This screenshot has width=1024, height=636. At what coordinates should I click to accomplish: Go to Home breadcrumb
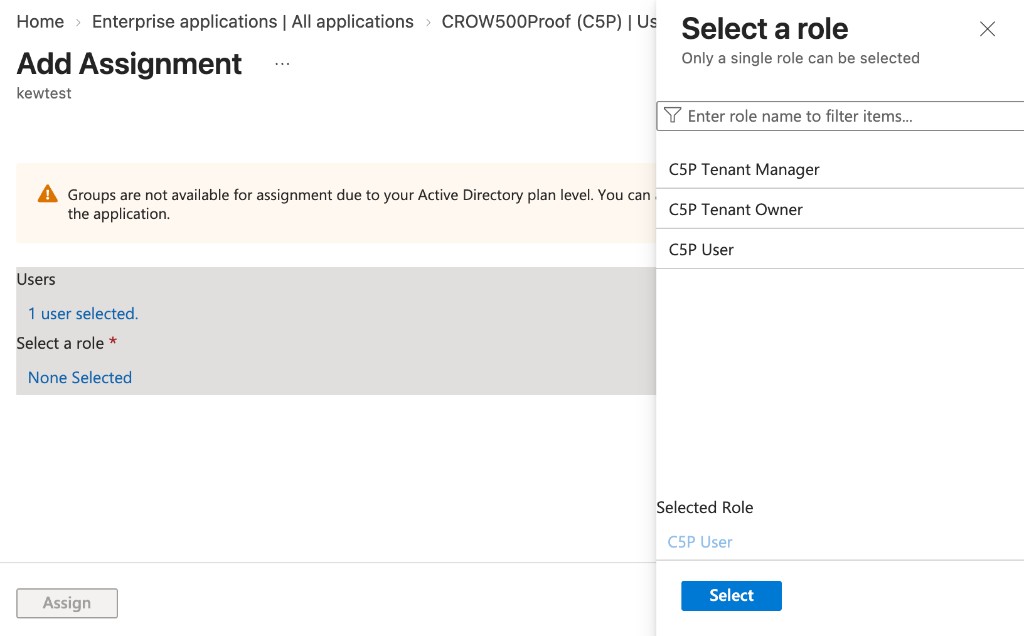40,22
